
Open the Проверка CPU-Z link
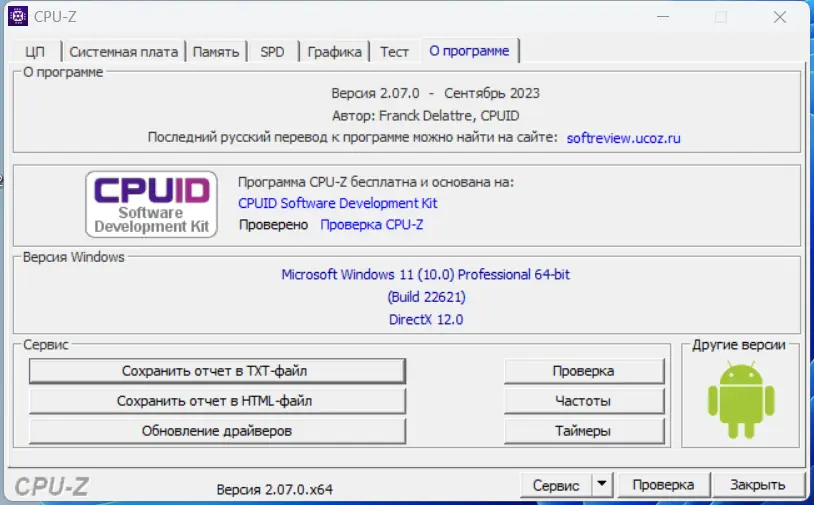[x=372, y=225]
